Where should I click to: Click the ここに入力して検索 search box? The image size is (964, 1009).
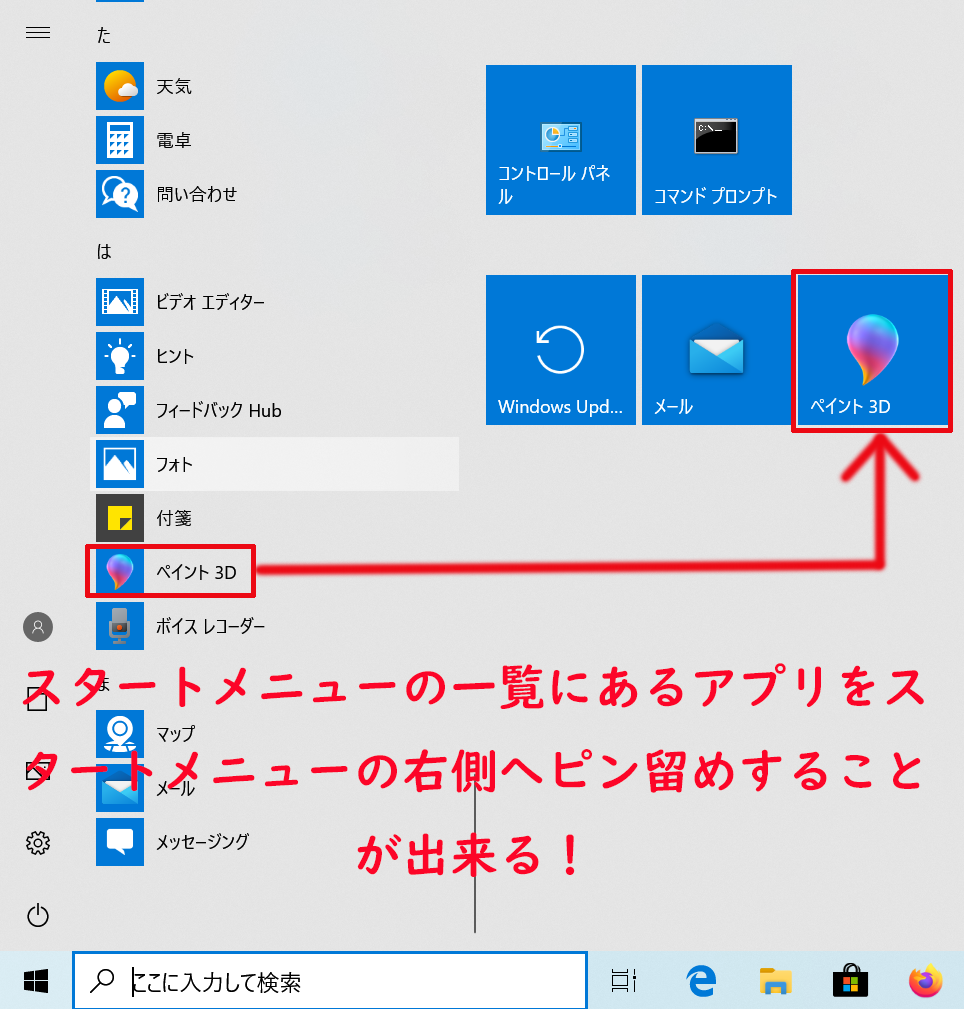click(330, 981)
